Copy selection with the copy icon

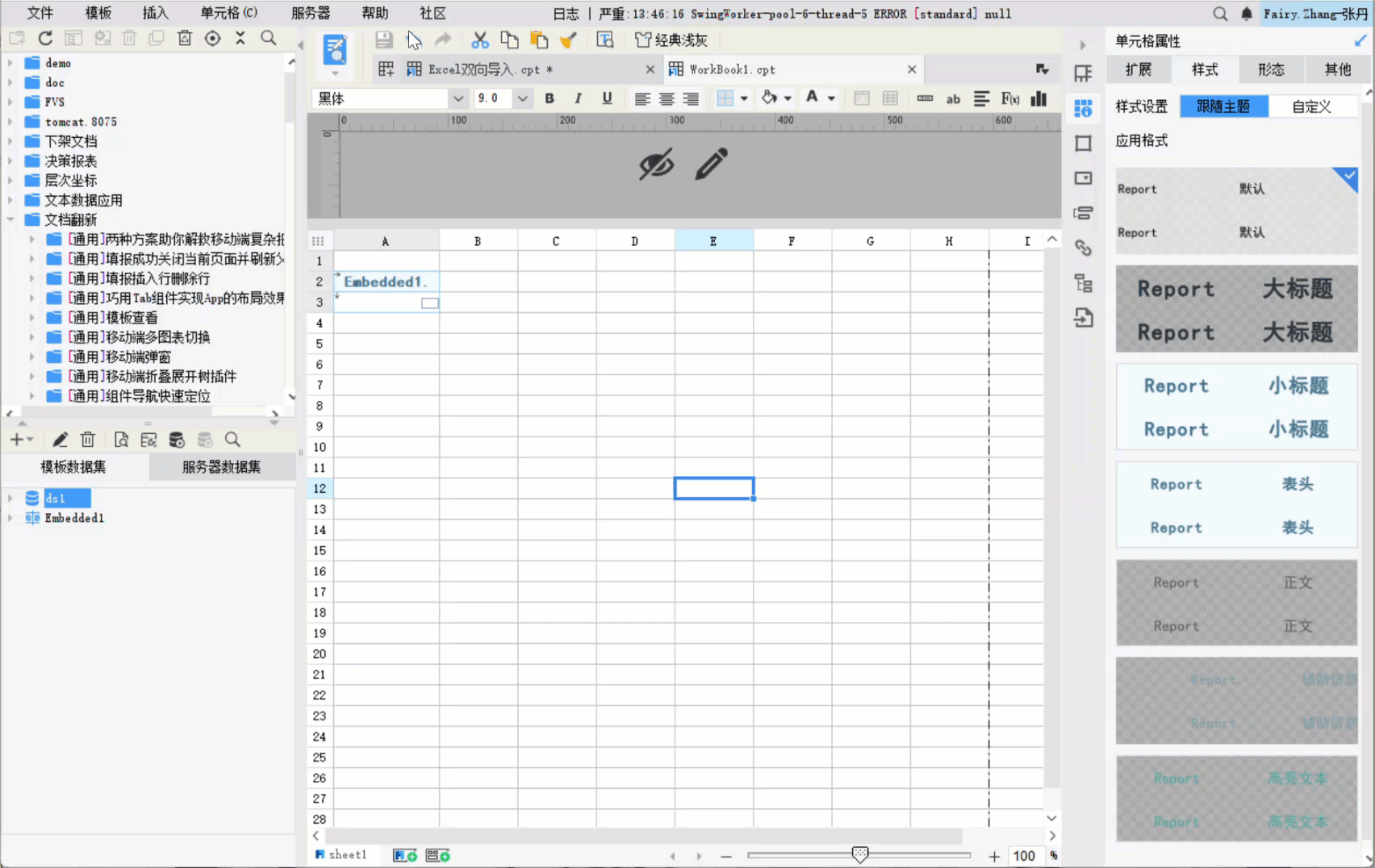[509, 40]
